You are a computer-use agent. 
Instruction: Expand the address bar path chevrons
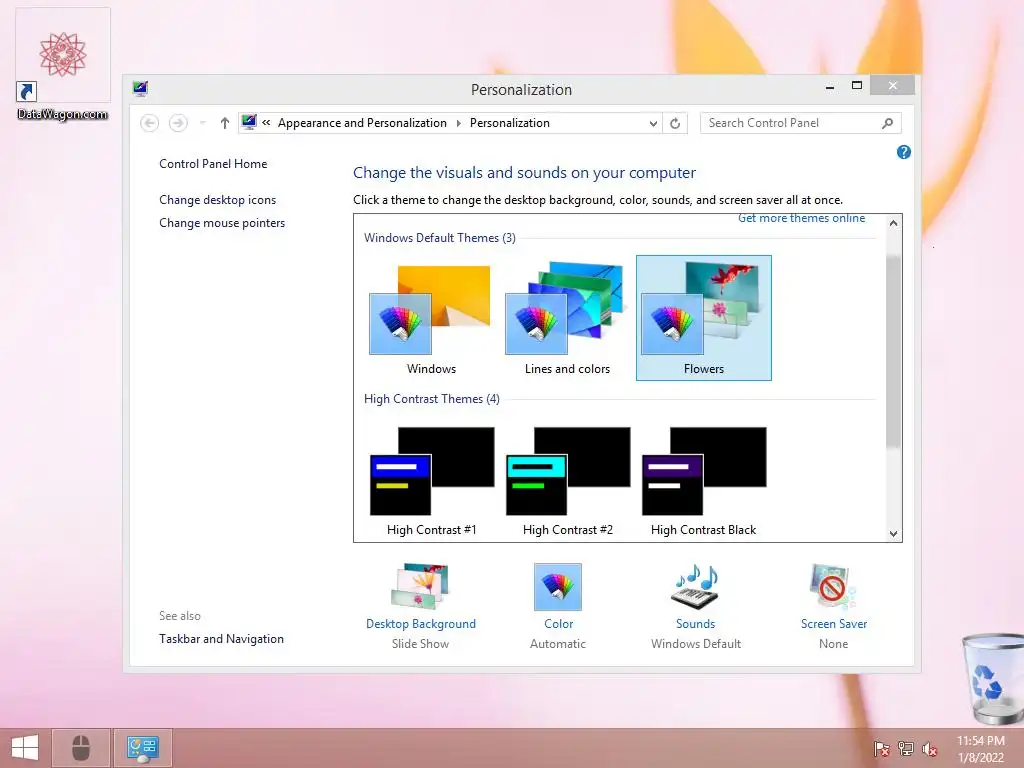pyautogui.click(x=266, y=123)
